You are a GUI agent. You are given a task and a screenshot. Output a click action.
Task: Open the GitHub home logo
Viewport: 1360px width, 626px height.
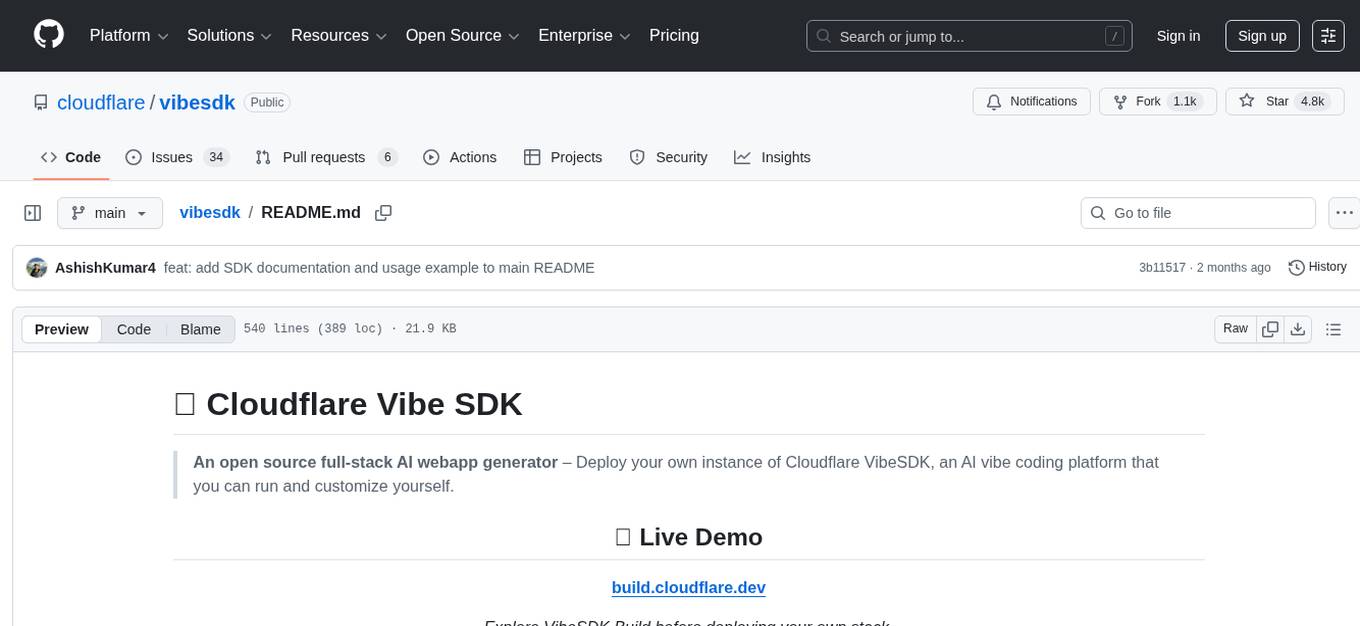tap(48, 35)
